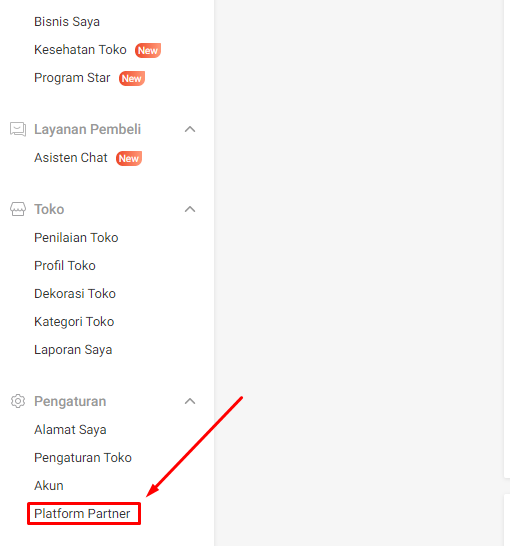Select Penilaian Toko
This screenshot has height=546, width=510.
[x=76, y=237]
